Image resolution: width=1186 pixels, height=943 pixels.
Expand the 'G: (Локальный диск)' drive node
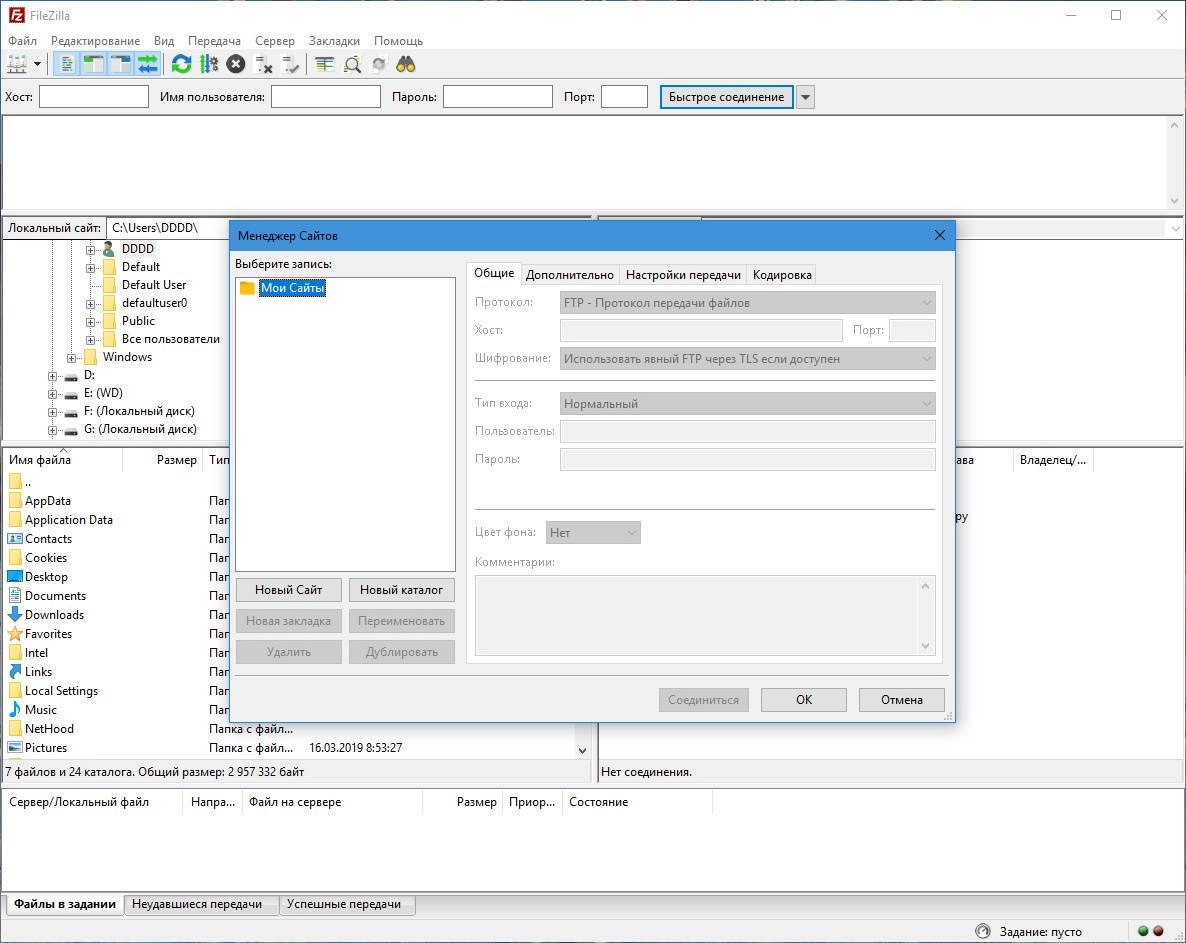(x=52, y=430)
